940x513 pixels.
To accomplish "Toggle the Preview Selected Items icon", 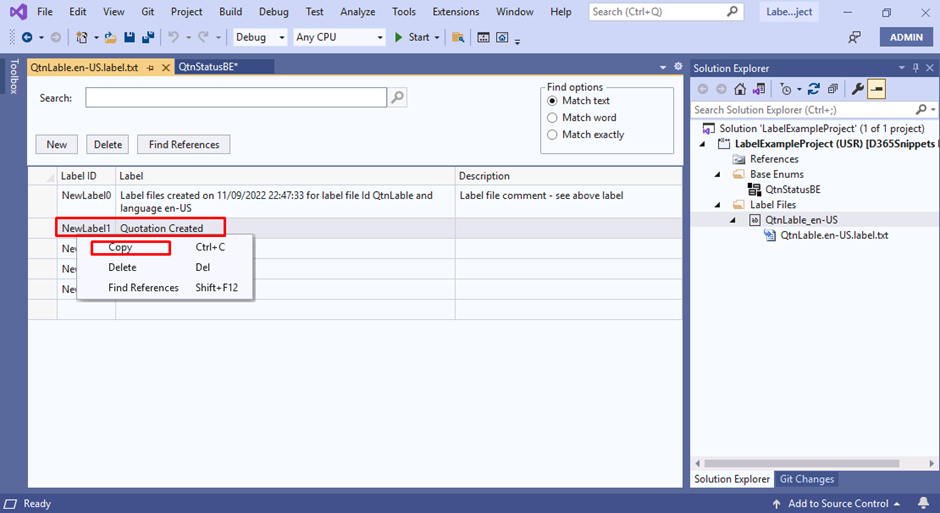I will coord(876,89).
